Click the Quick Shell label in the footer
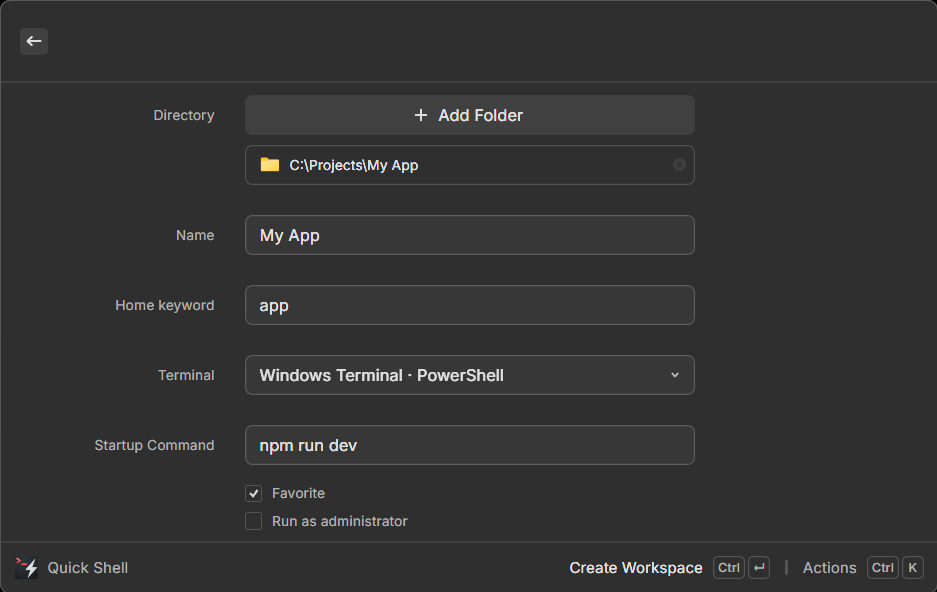This screenshot has height=592, width=937. coord(88,568)
